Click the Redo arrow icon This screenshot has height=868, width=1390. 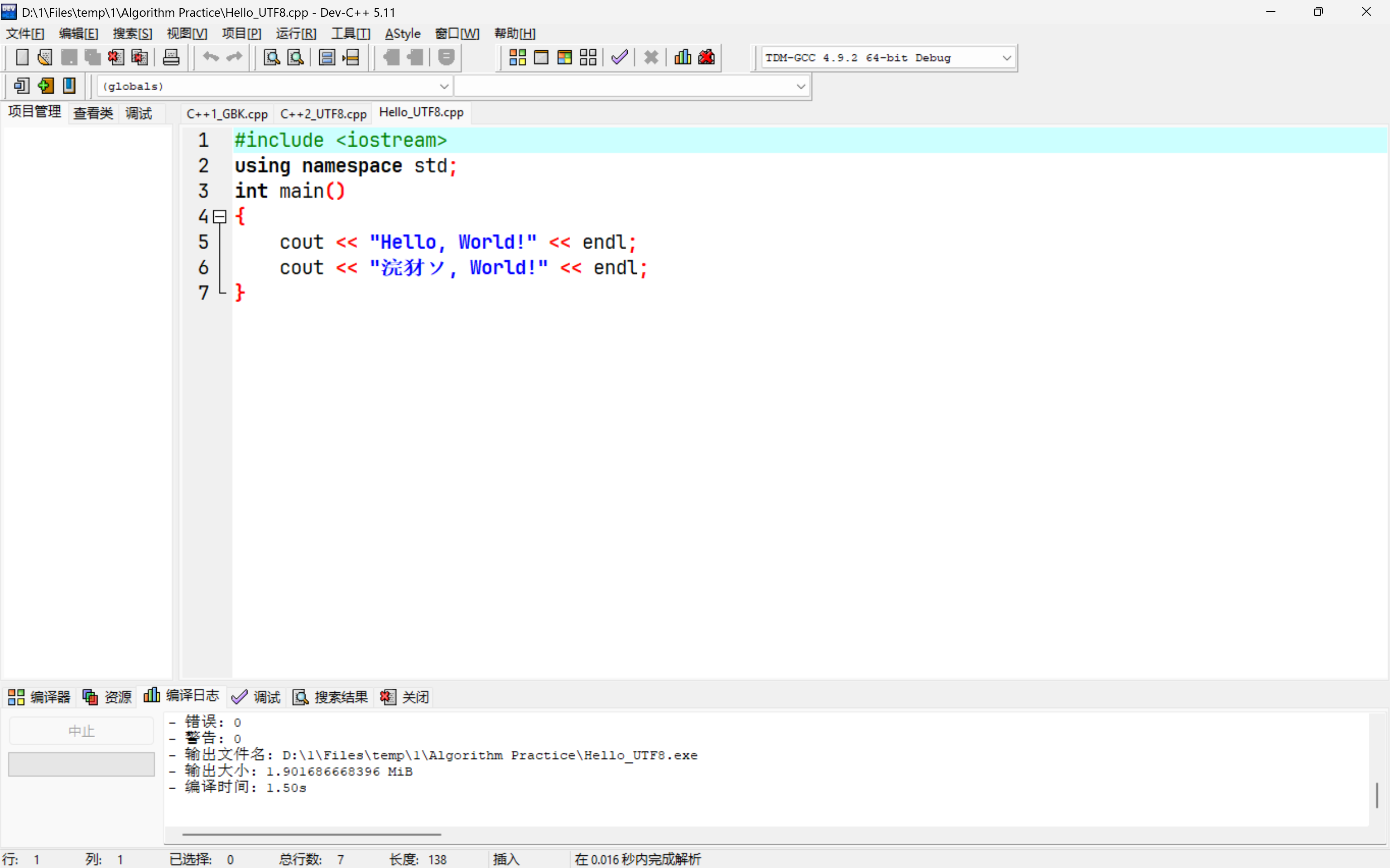(x=234, y=58)
